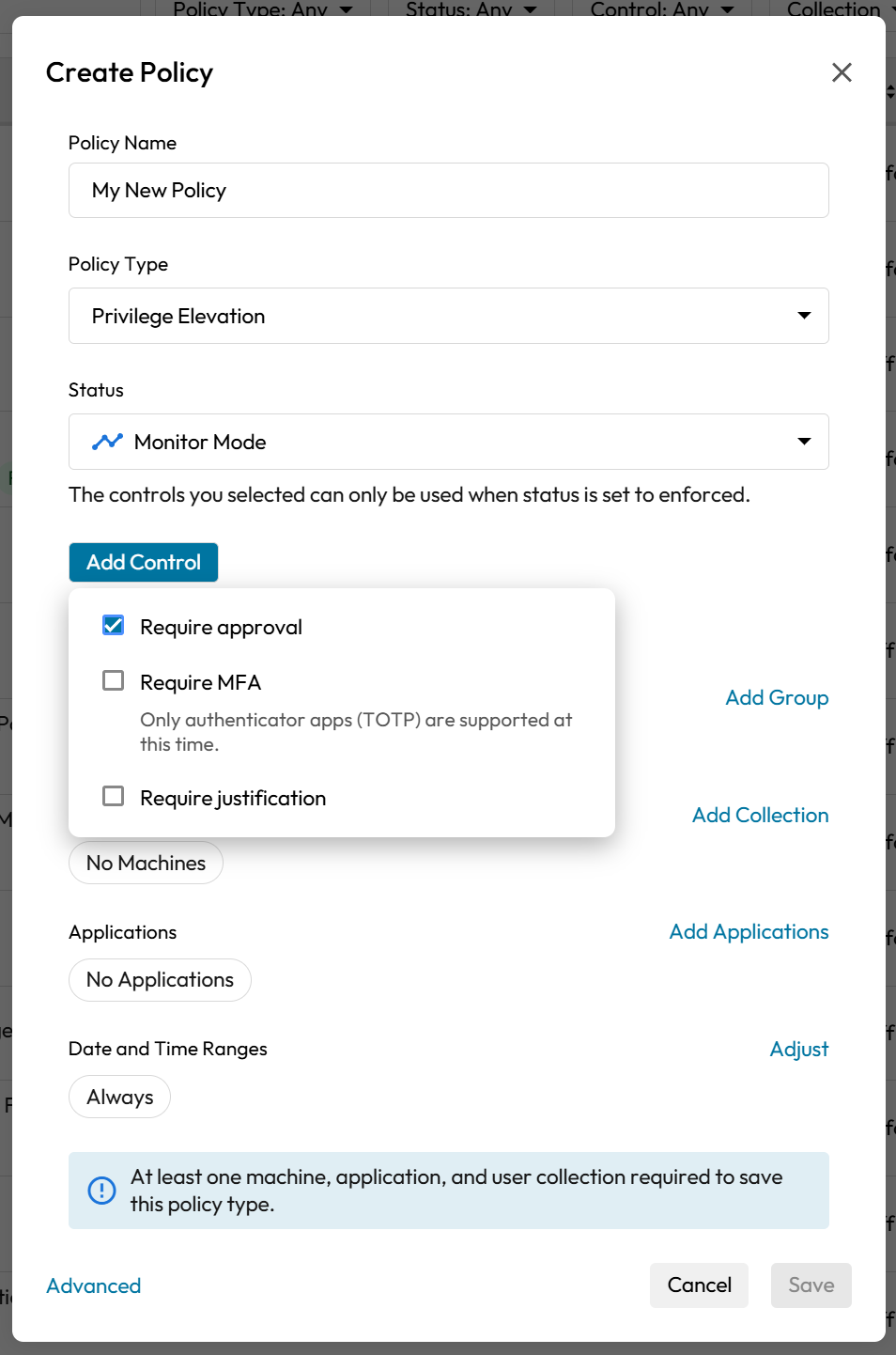896x1355 pixels.
Task: Click the info icon in the notice banner
Action: (x=101, y=1191)
